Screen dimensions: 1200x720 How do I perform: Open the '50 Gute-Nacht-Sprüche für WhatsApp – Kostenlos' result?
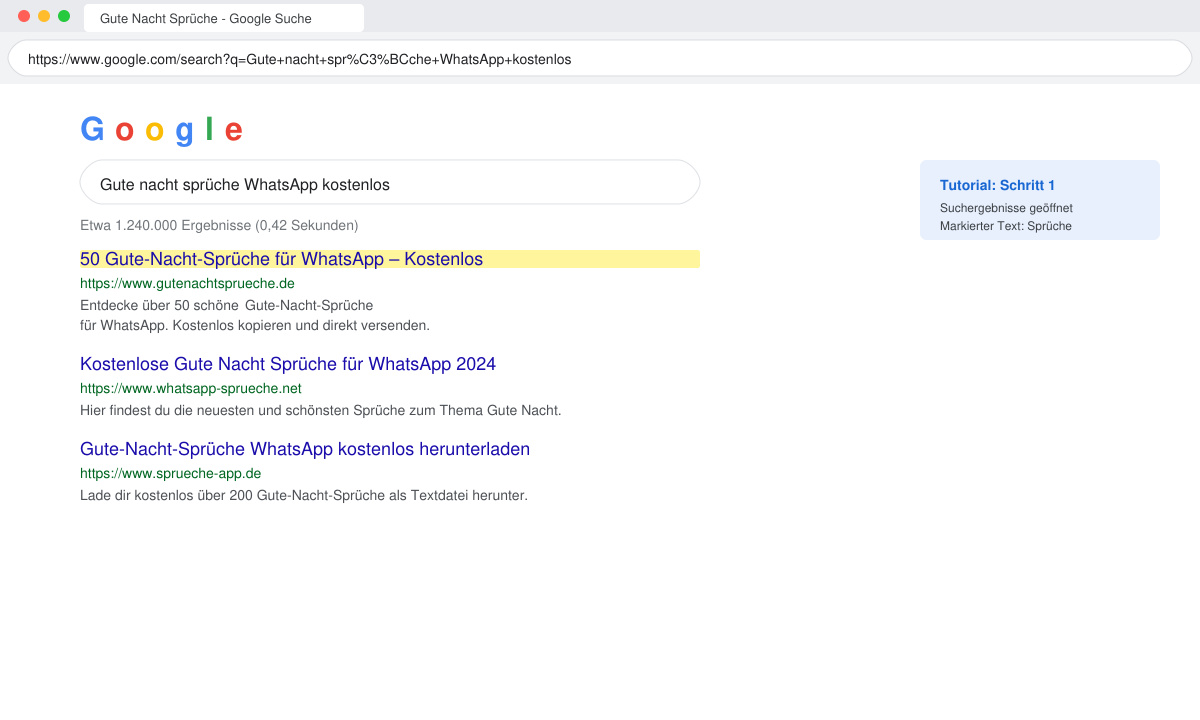pos(281,259)
